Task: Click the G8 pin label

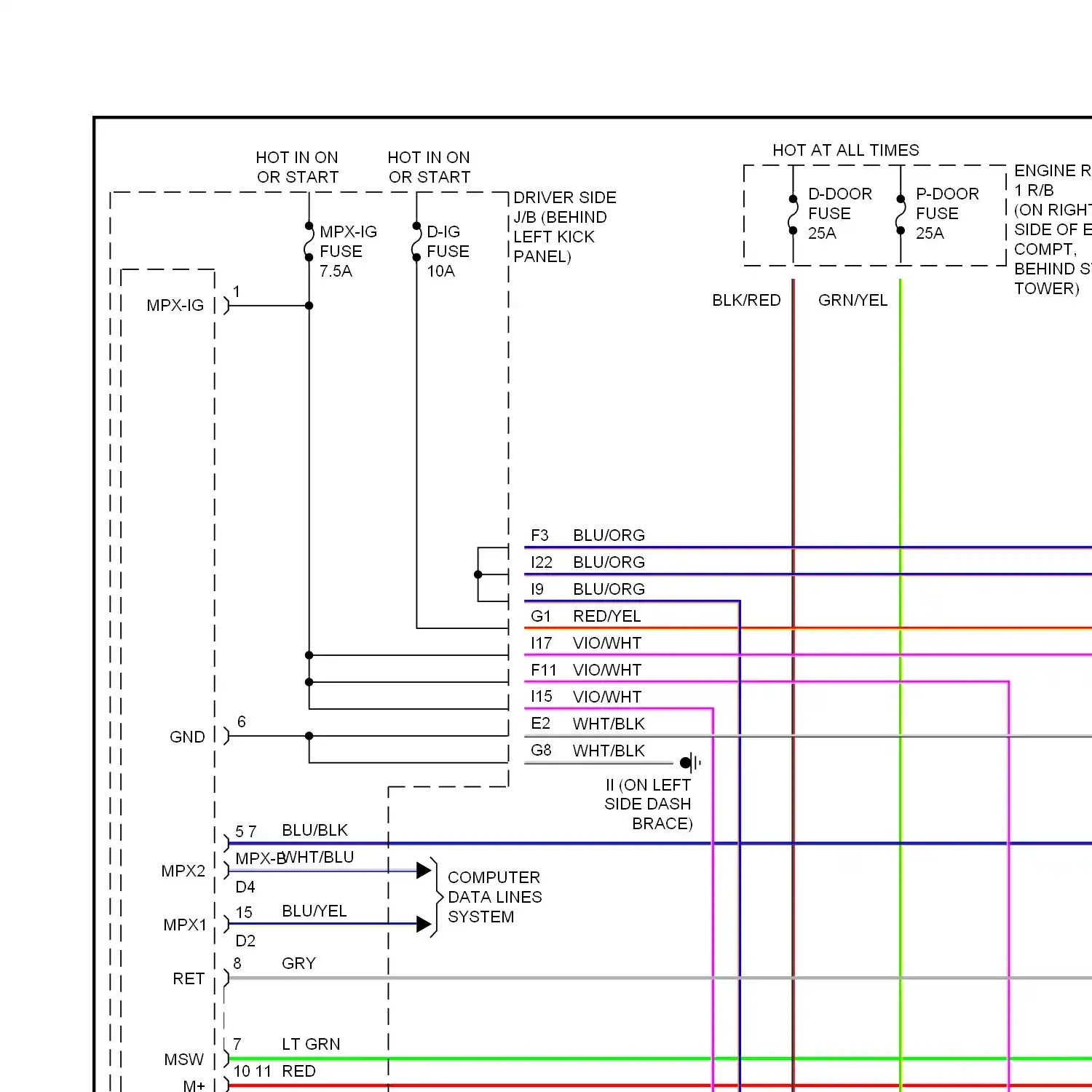Action: pyautogui.click(x=541, y=750)
